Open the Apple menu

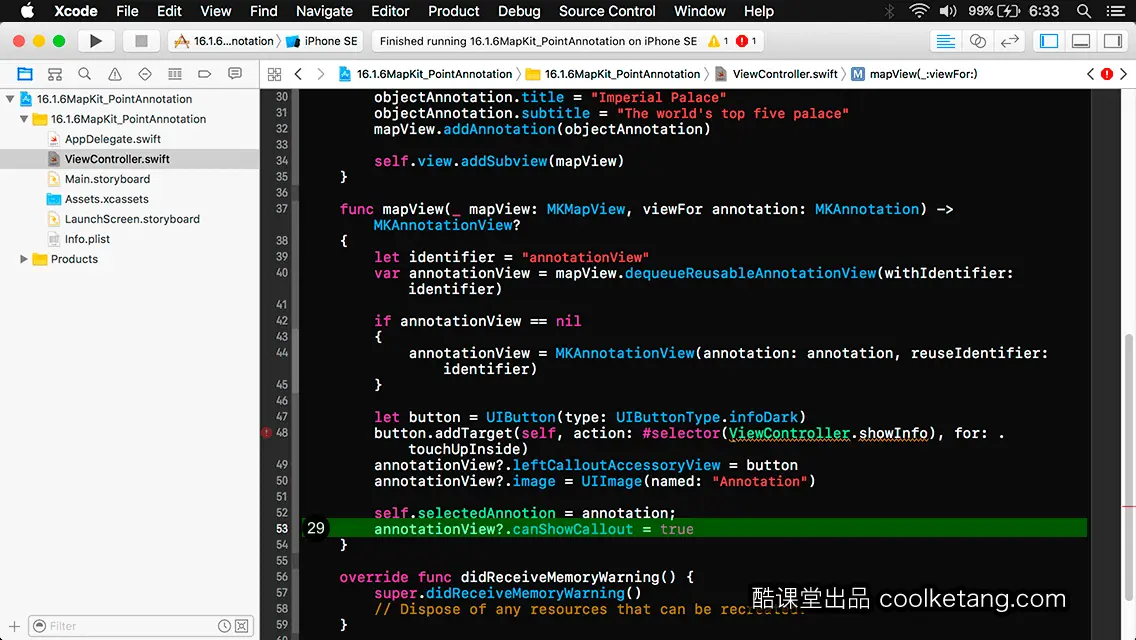coord(27,11)
